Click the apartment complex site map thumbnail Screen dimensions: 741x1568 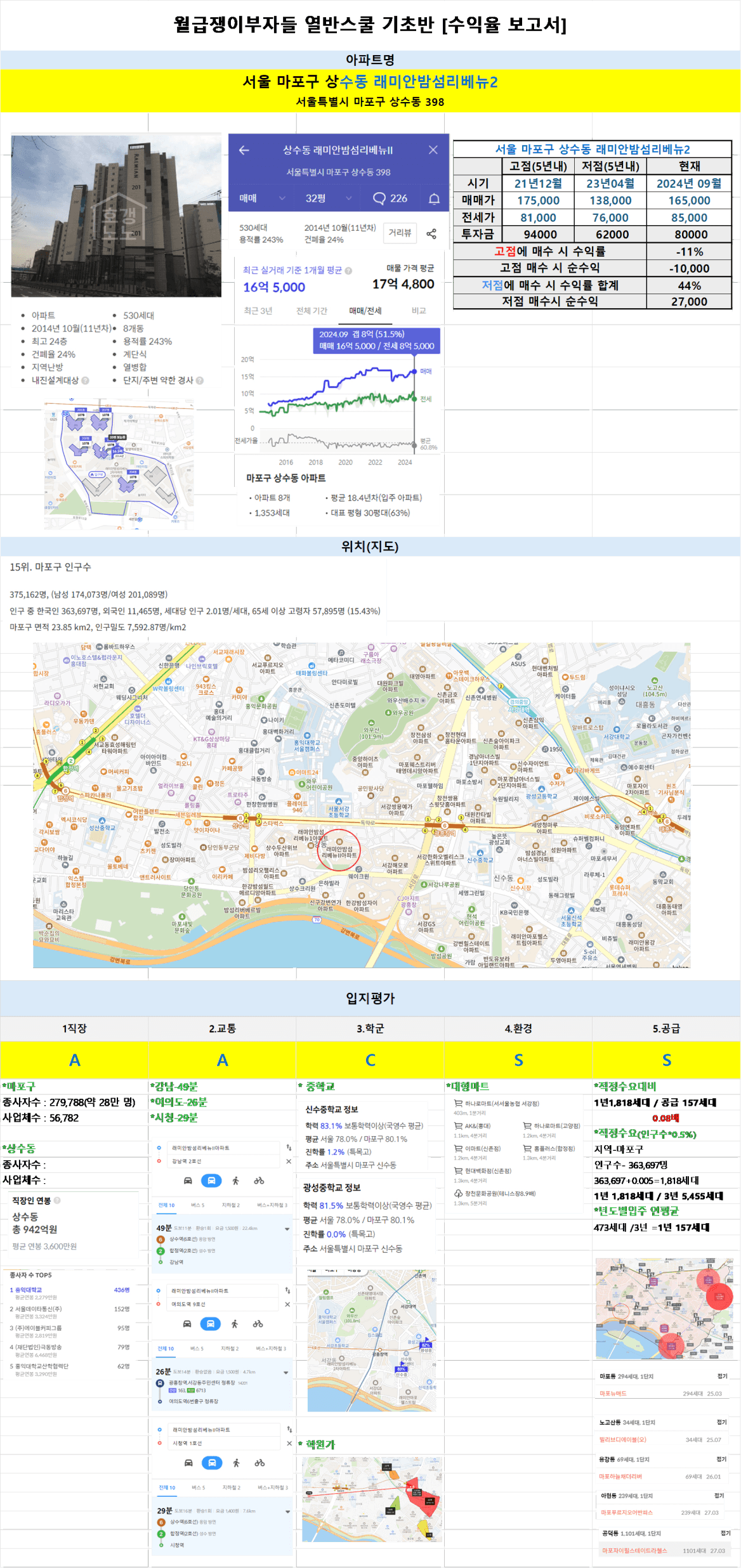point(119,463)
